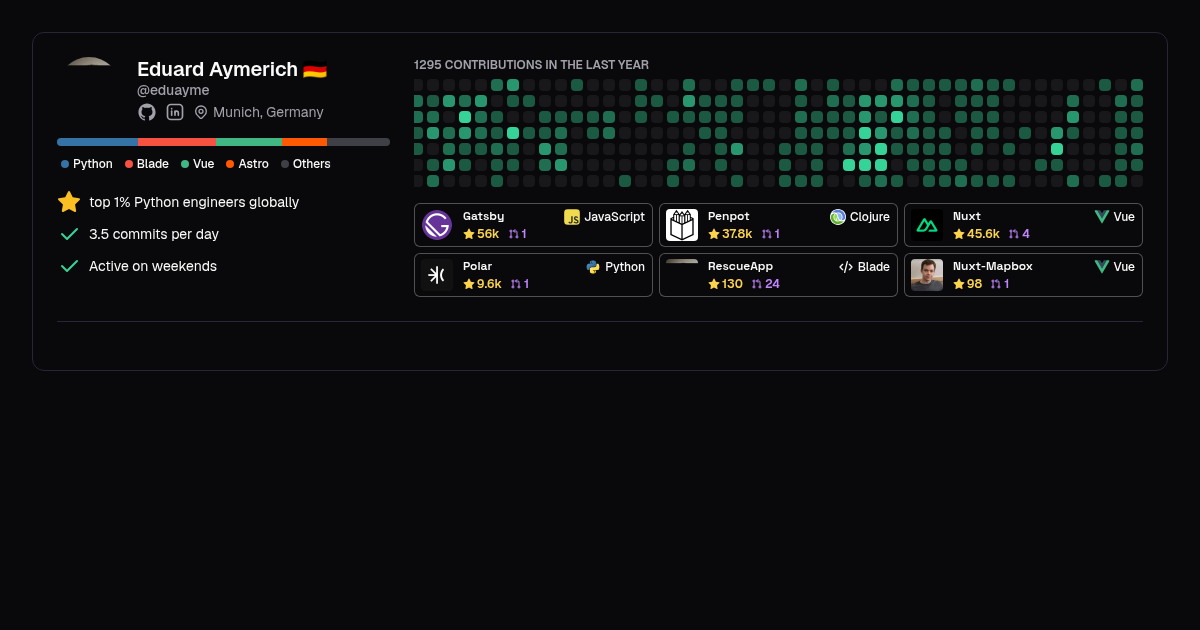Screen dimensions: 1200x630
Task: Open the Nuxt-Mapbox avatar thumbnail
Action: point(927,275)
